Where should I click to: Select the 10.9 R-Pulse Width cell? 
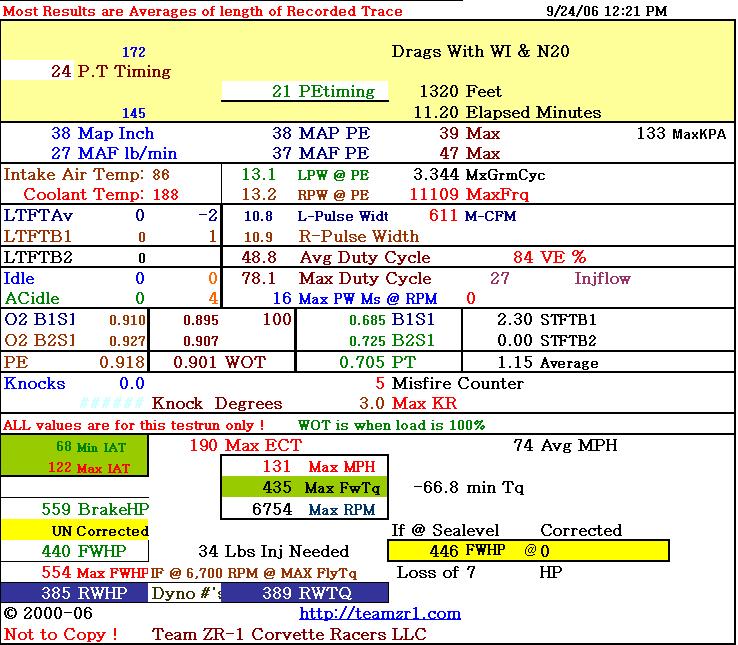tap(331, 236)
